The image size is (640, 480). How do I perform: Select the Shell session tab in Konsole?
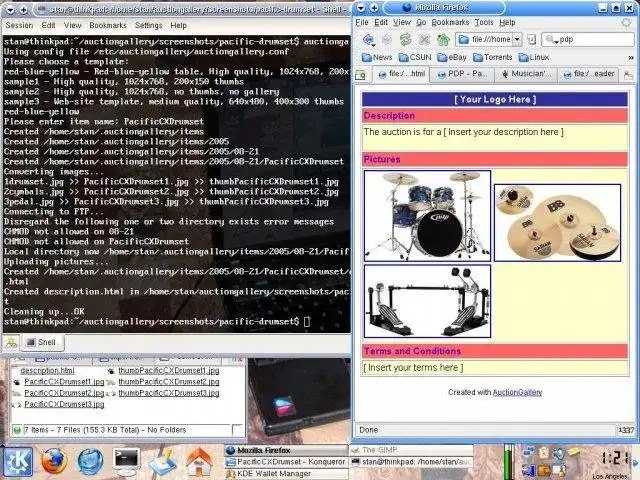tap(42, 342)
